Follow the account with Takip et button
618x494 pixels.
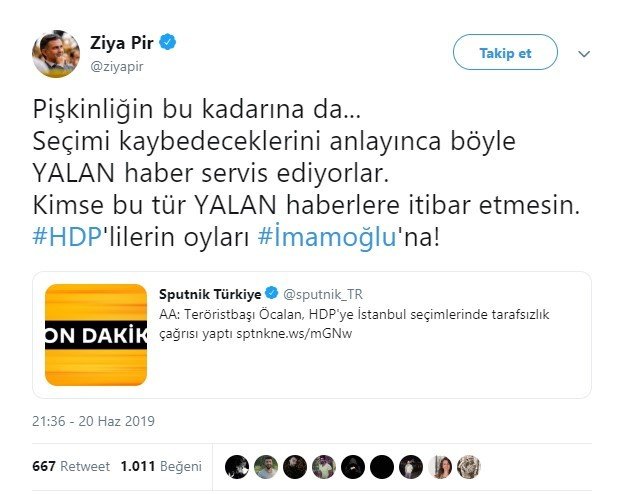(505, 52)
